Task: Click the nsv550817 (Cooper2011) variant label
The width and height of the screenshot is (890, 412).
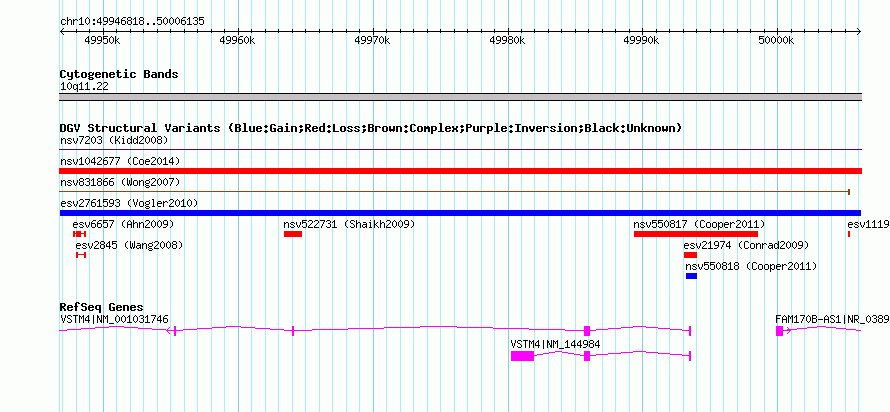Action: point(699,225)
